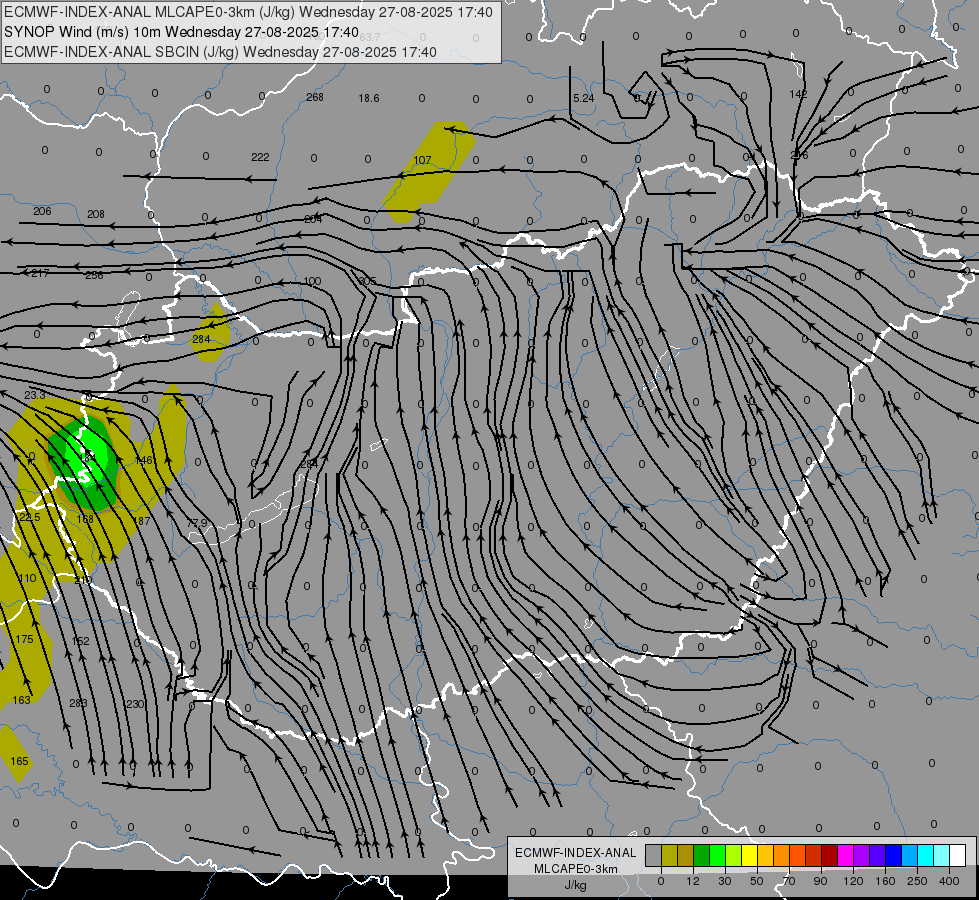Click the map value 165
The height and width of the screenshot is (900, 979).
click(19, 761)
